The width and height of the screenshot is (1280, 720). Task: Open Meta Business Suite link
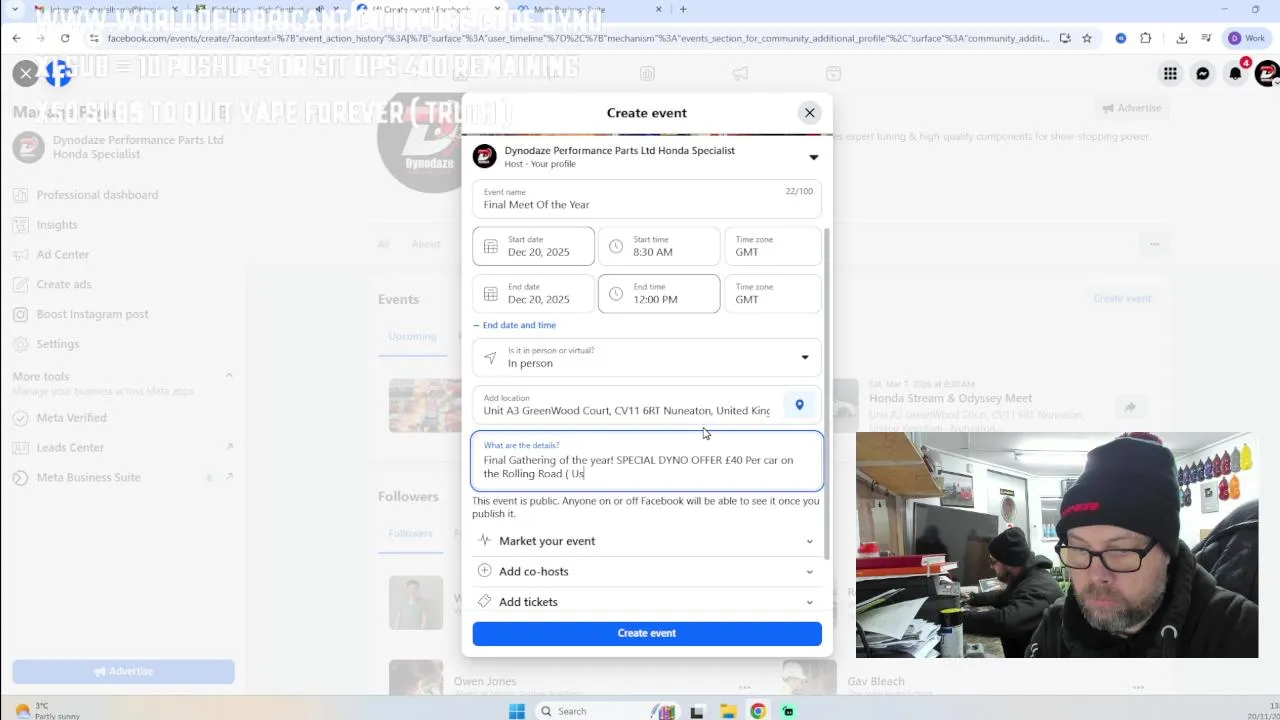122,477
